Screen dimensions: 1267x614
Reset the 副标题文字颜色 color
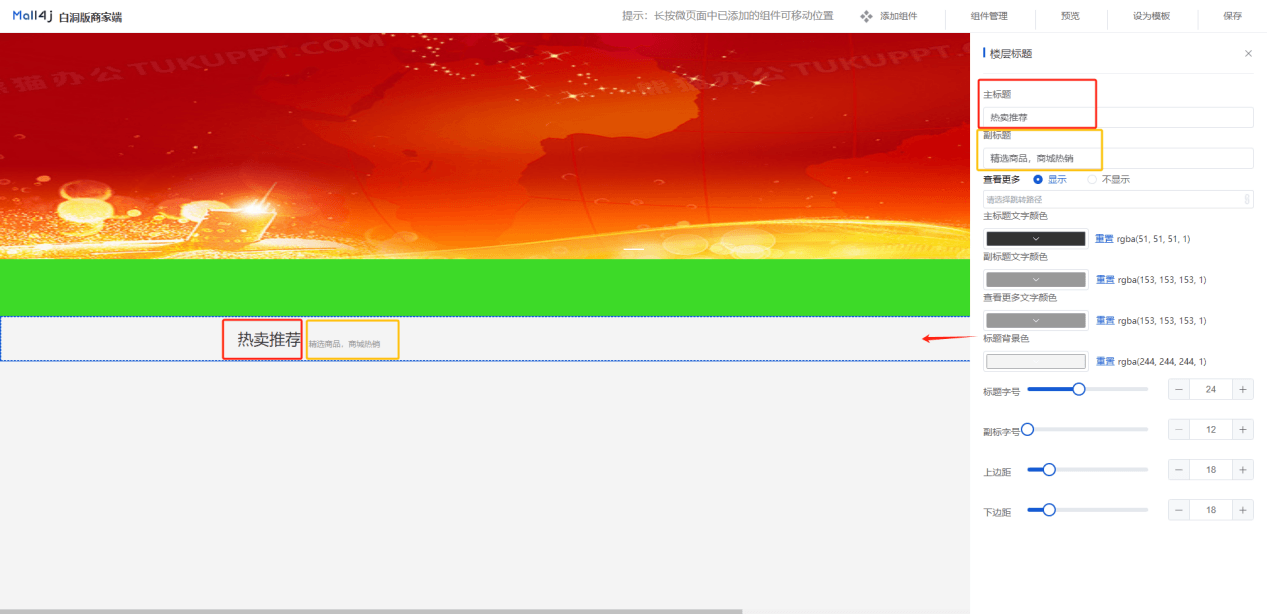(x=1105, y=280)
